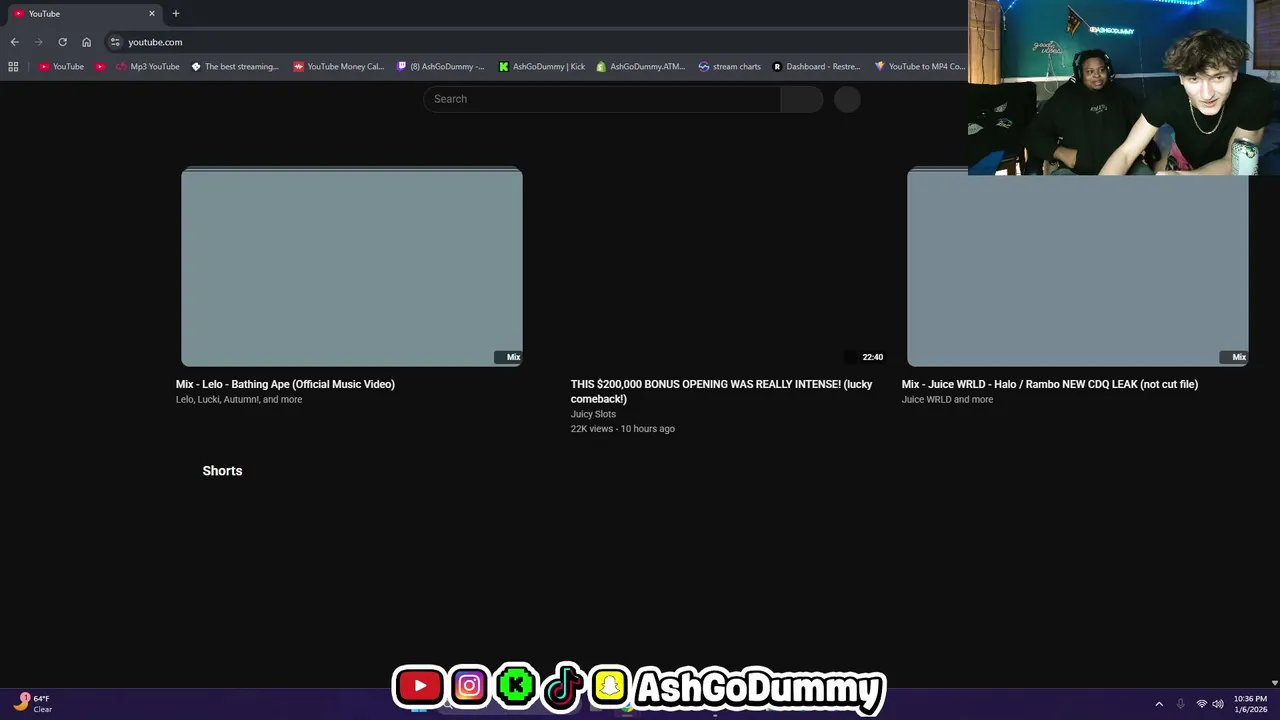Click the Shorts section heading

(222, 471)
